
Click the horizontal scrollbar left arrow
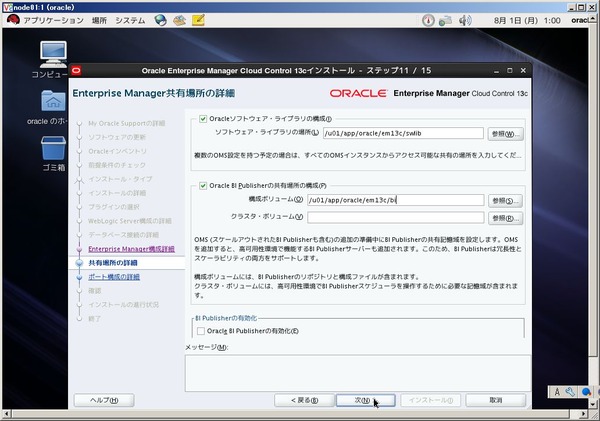pyautogui.click(x=7, y=414)
